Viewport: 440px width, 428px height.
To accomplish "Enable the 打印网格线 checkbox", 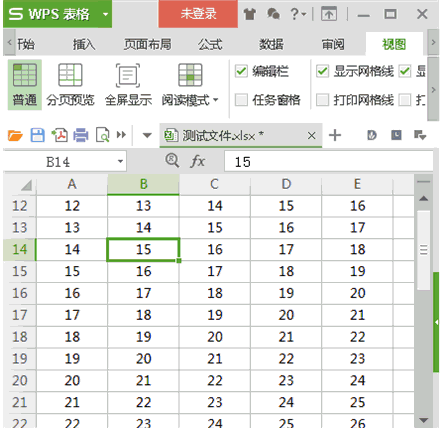I will [322, 100].
